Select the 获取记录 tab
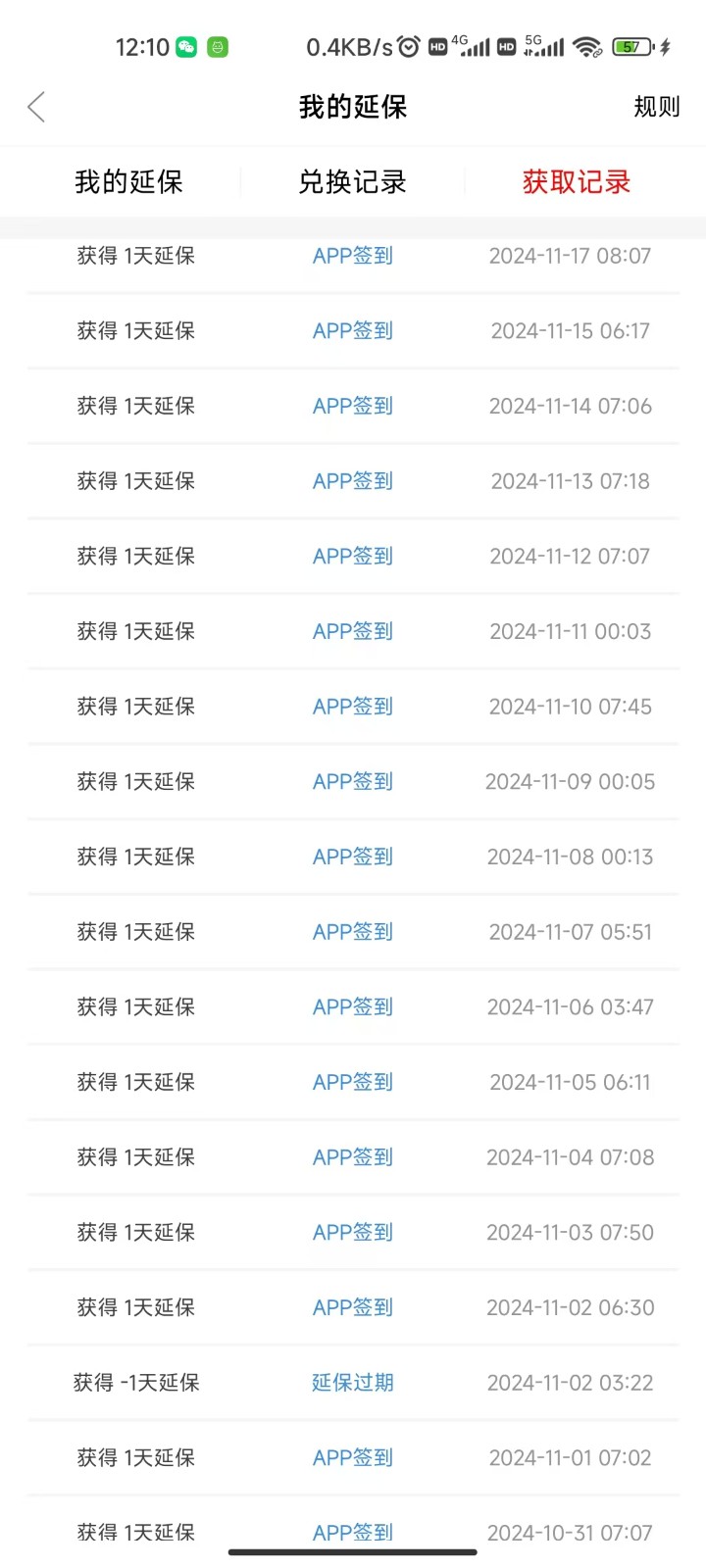 click(x=576, y=182)
